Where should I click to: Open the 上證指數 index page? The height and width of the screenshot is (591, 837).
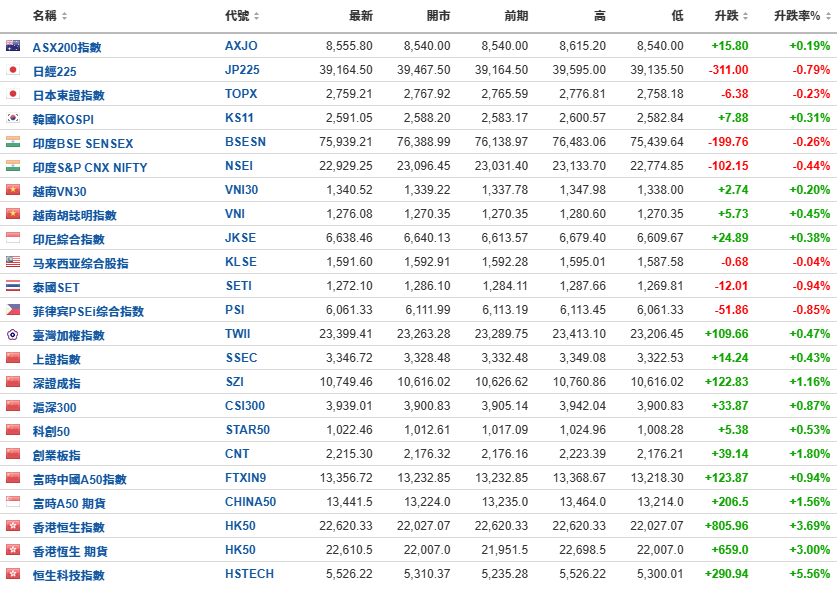pos(57,360)
